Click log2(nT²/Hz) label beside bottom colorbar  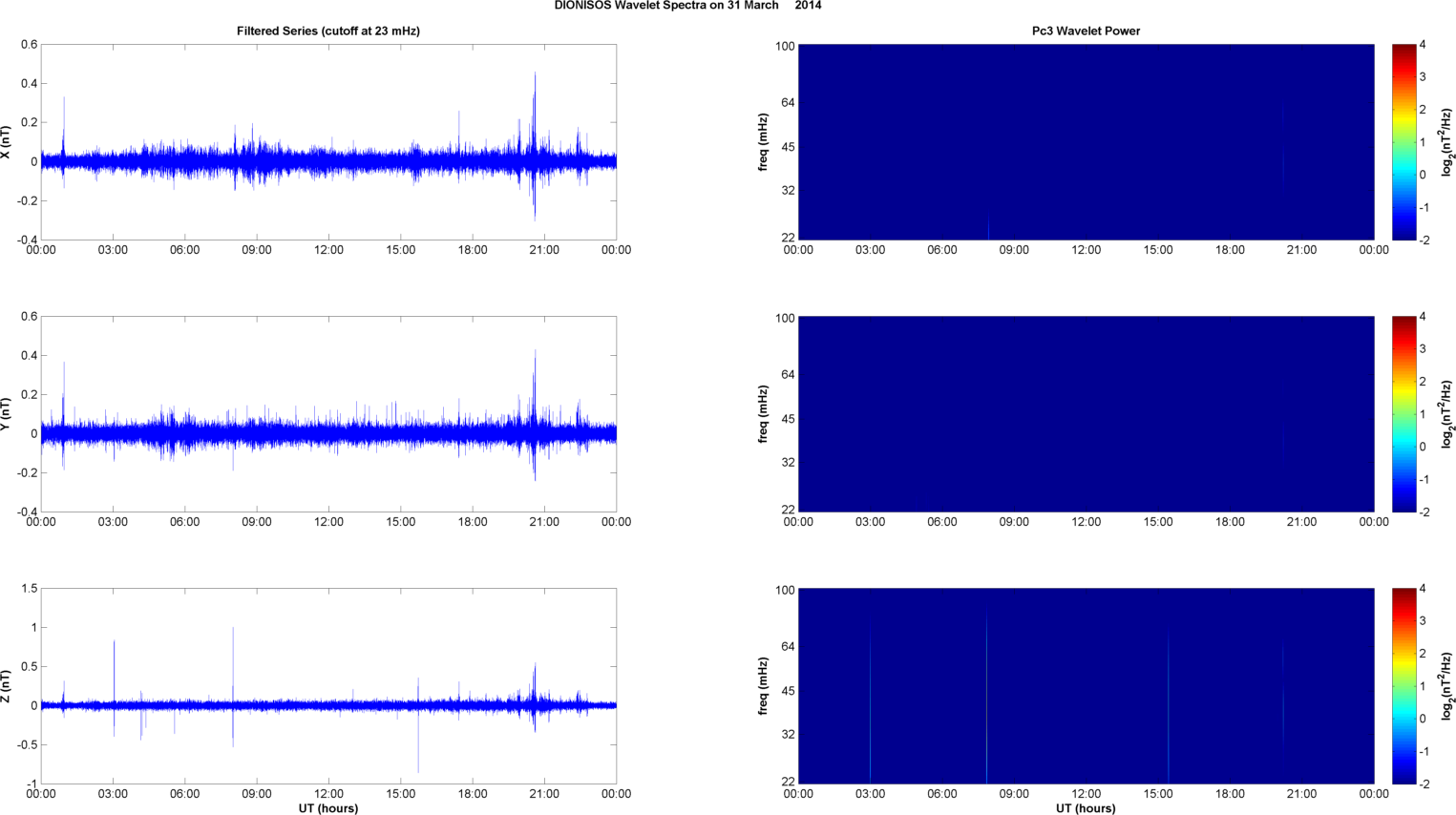pos(1448,686)
